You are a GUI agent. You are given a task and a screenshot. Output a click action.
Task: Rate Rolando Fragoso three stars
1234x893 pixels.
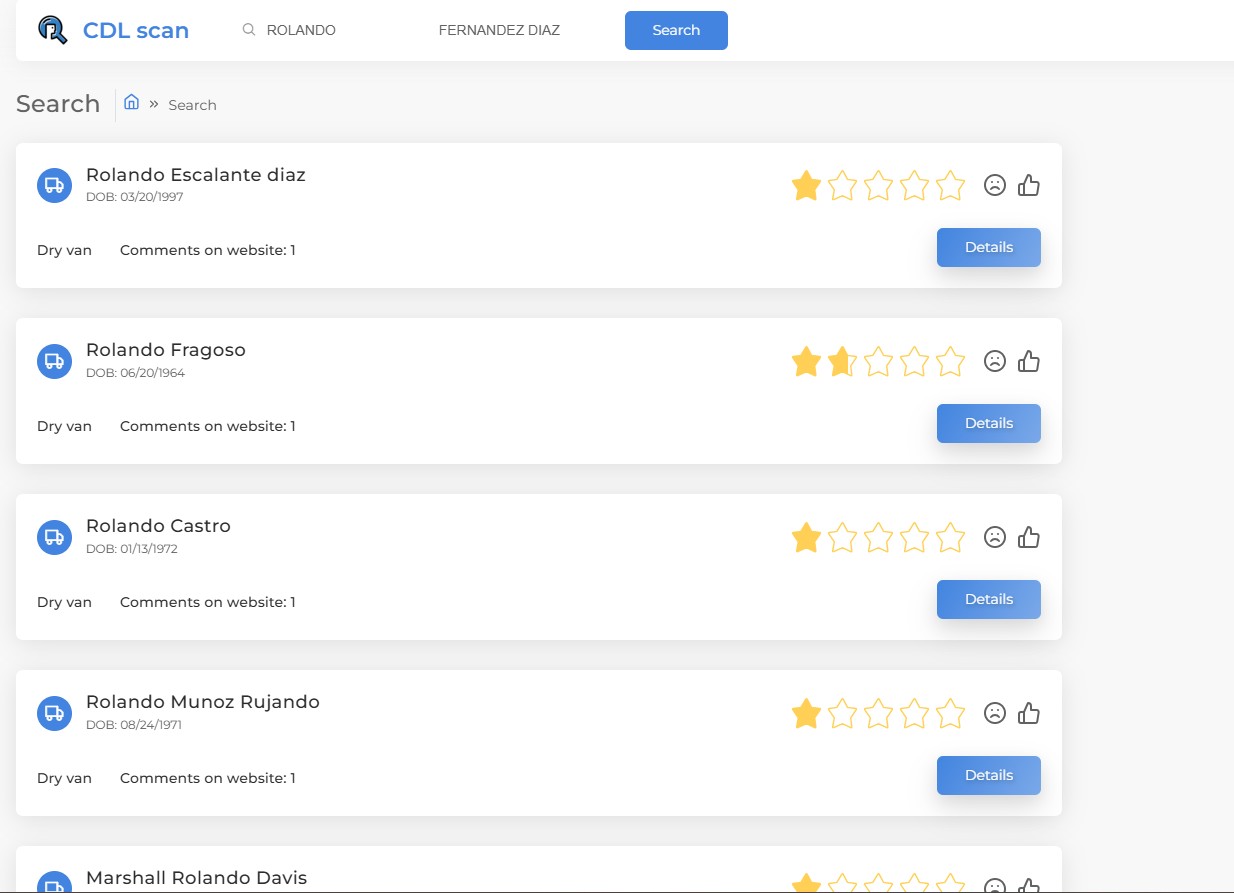pyautogui.click(x=878, y=362)
